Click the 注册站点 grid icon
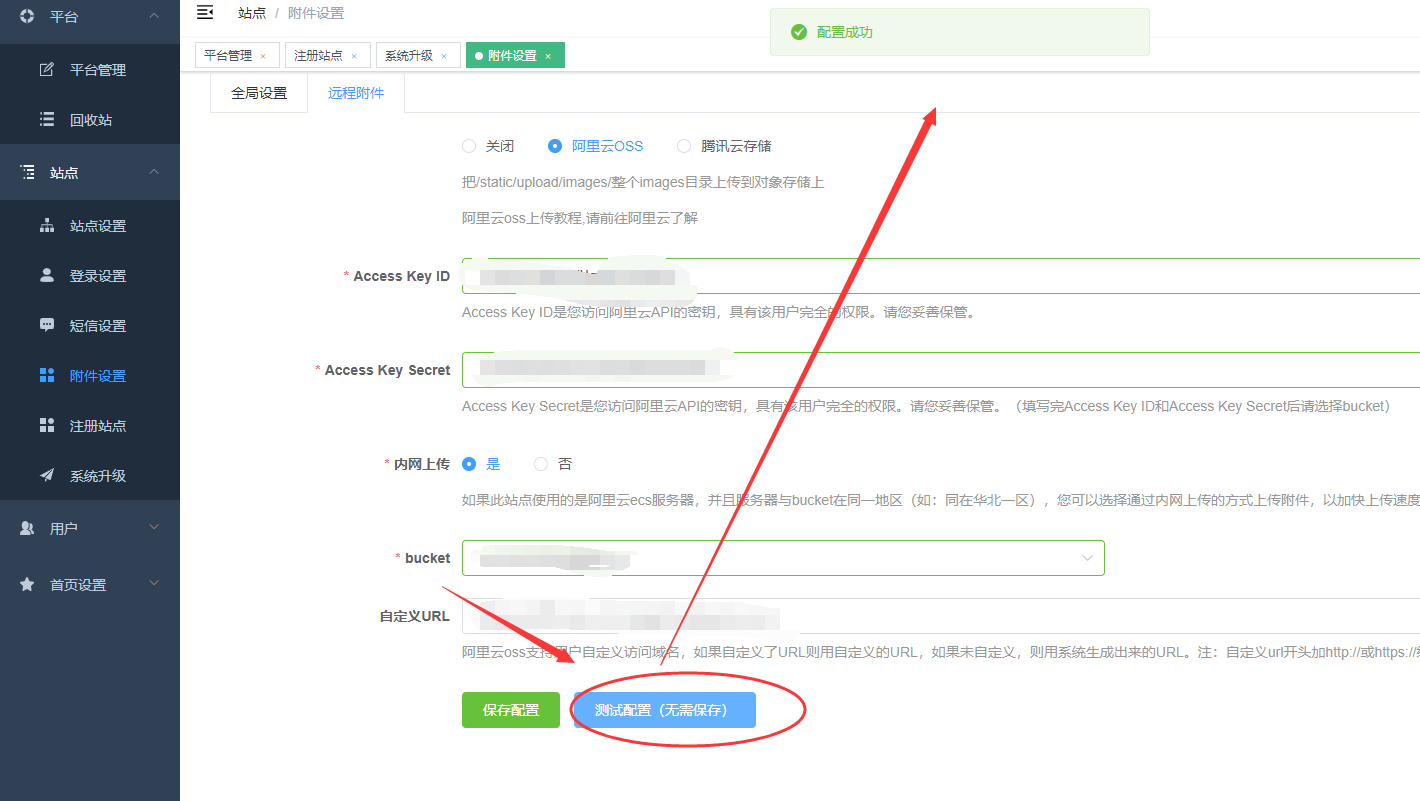The width and height of the screenshot is (1420, 801). [x=47, y=426]
